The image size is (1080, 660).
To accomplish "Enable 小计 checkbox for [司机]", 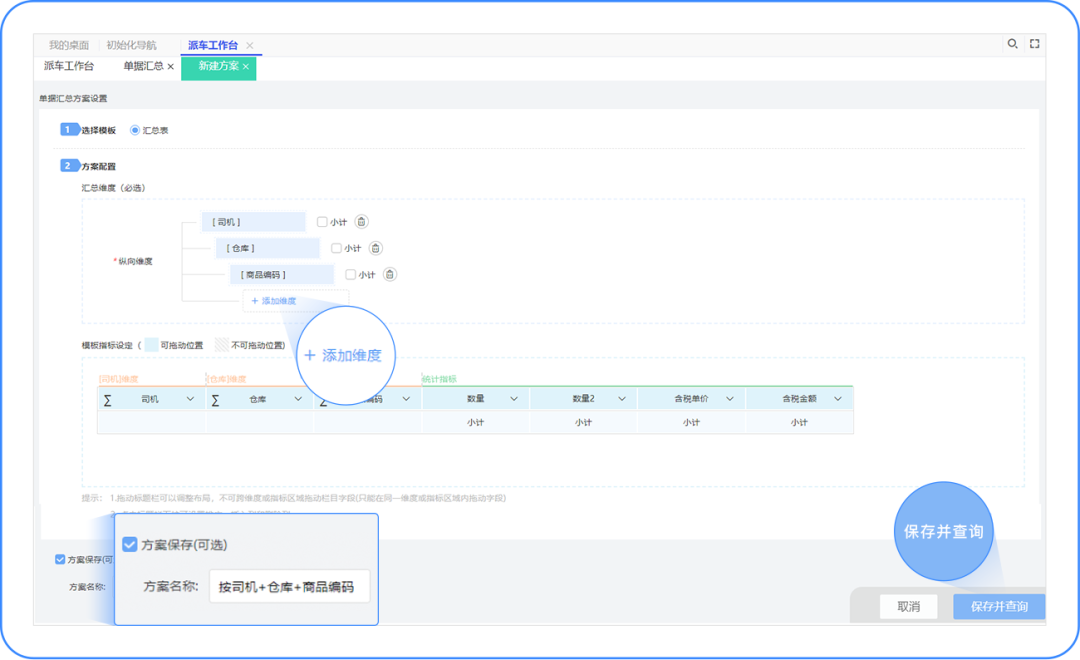I will tap(322, 222).
